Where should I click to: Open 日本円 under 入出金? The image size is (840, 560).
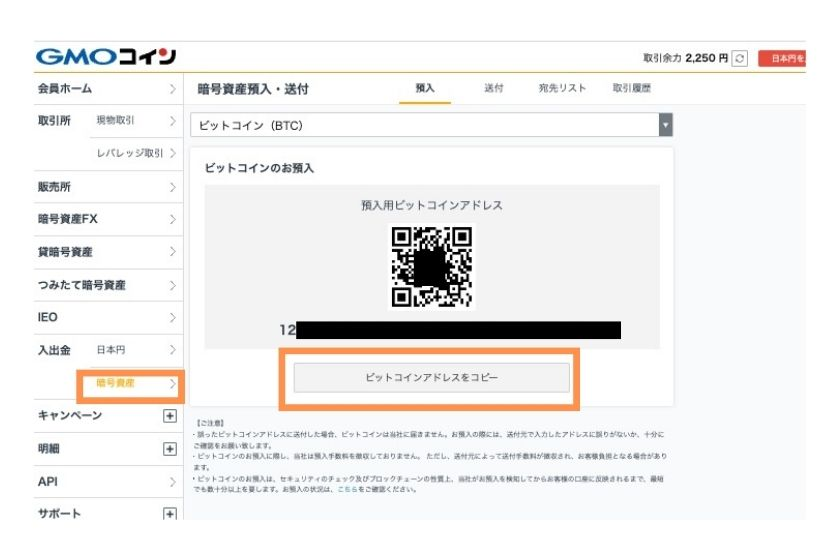(136, 350)
